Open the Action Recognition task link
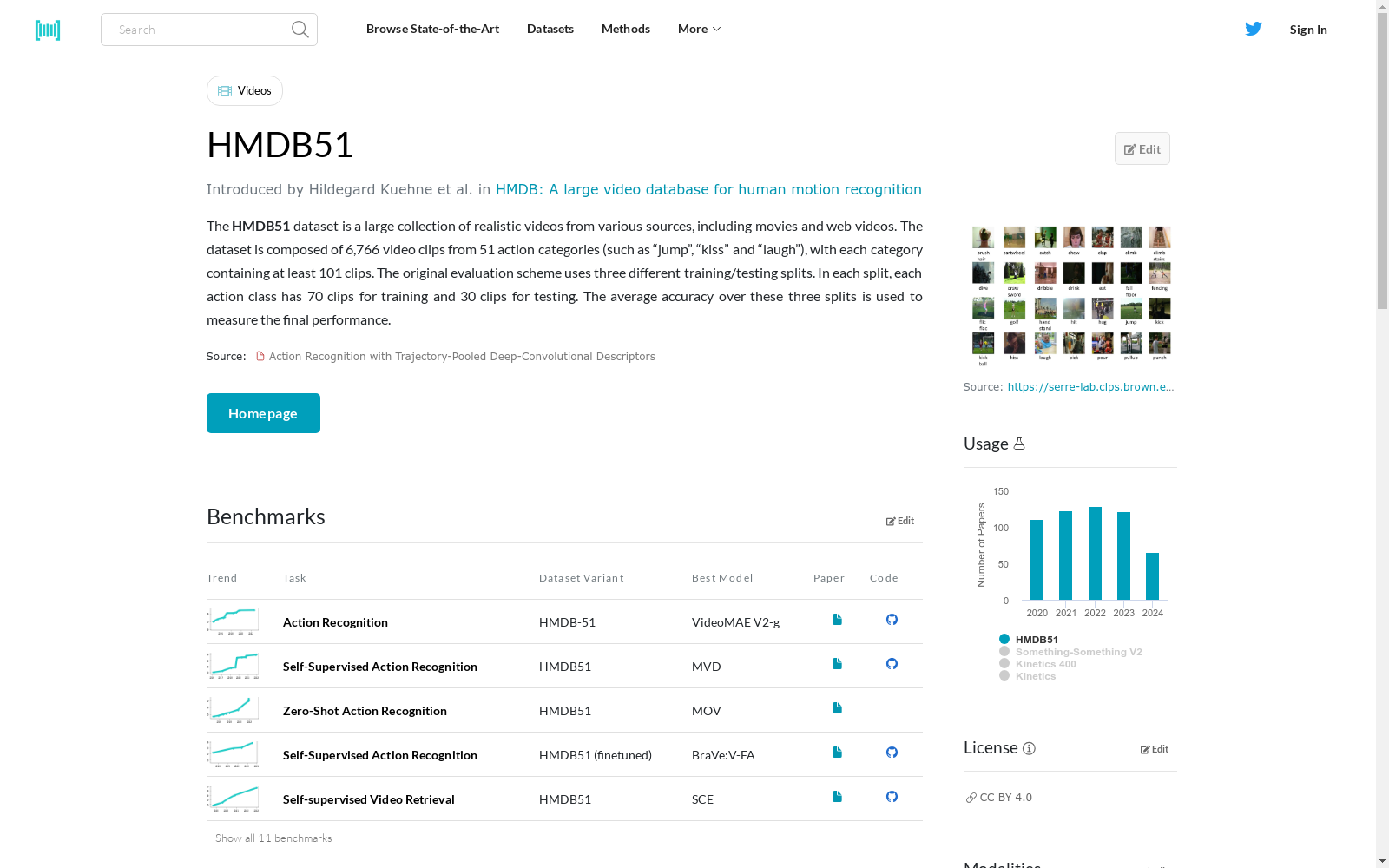This screenshot has height=868, width=1389. [335, 622]
